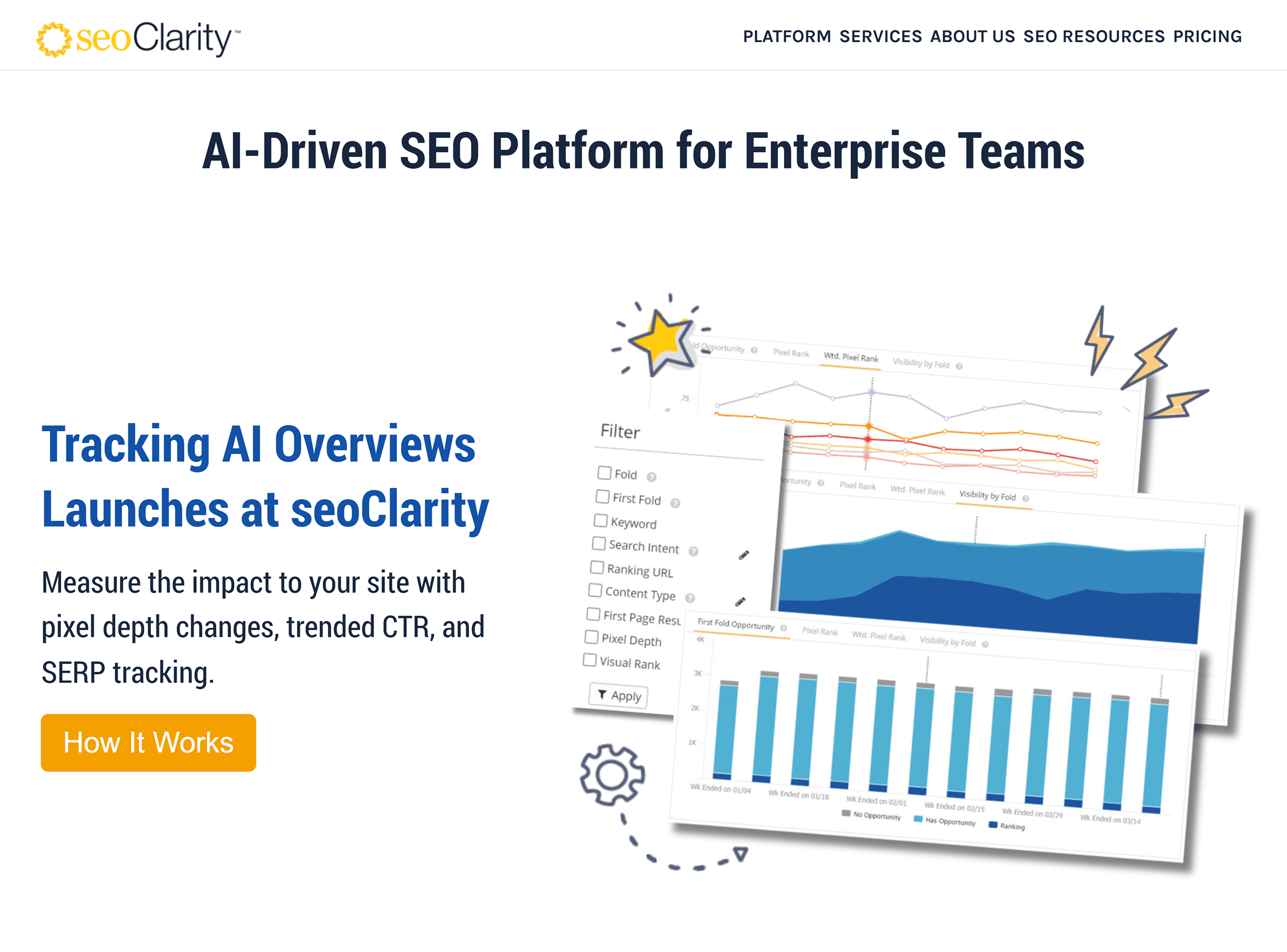1287x952 pixels.
Task: Switch to Pixel Rank tab in bar chart
Action: pyautogui.click(x=820, y=631)
